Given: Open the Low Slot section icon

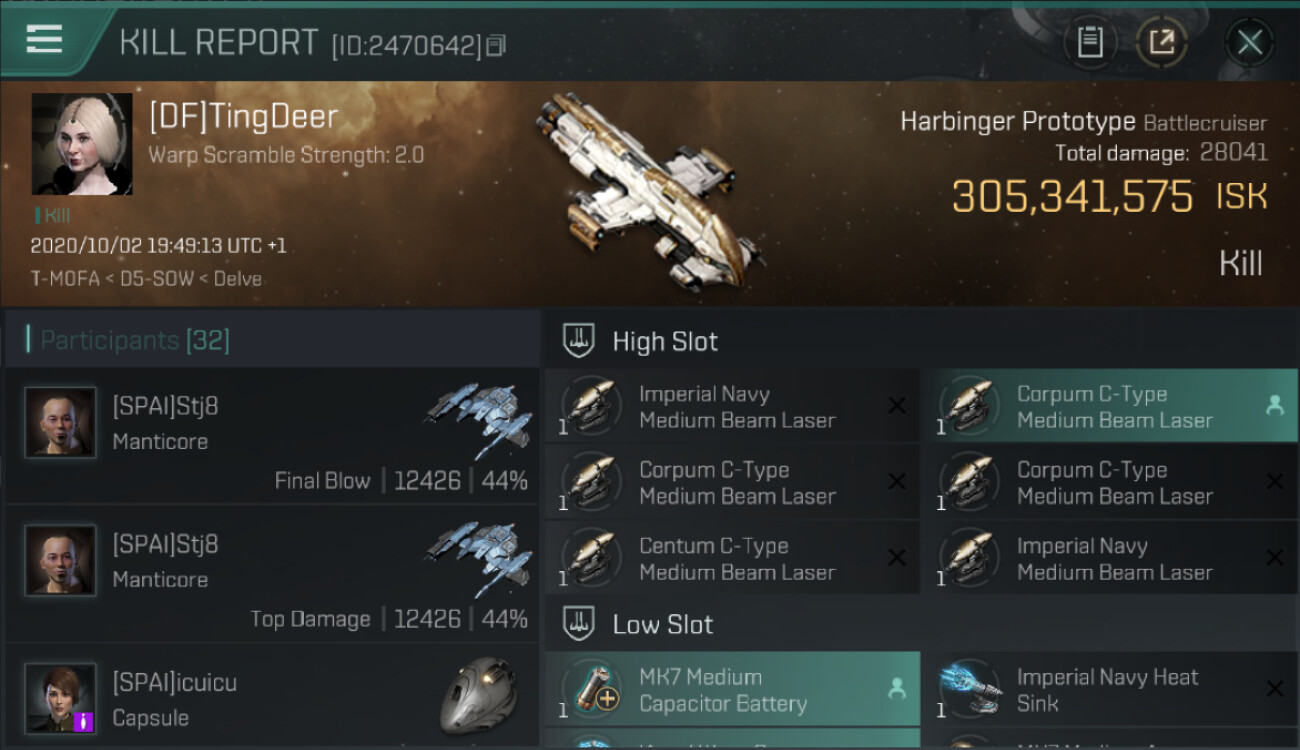Looking at the screenshot, I should [579, 625].
